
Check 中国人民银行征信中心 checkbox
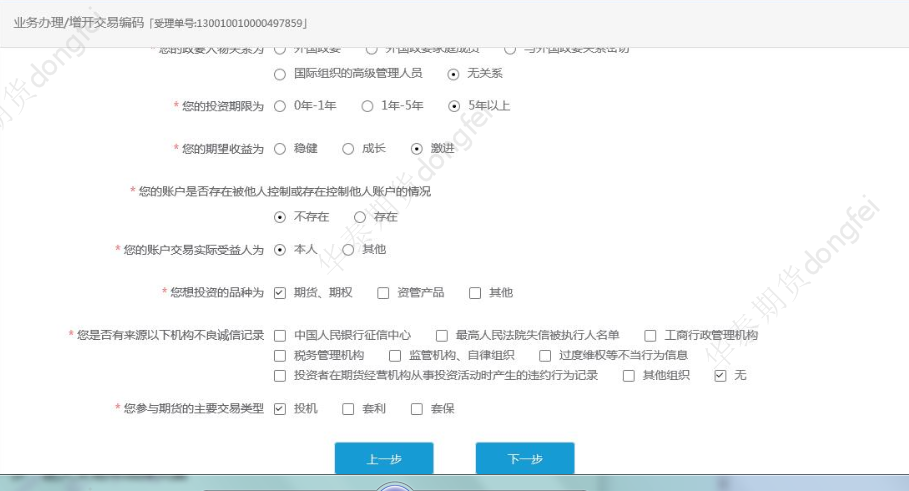280,335
